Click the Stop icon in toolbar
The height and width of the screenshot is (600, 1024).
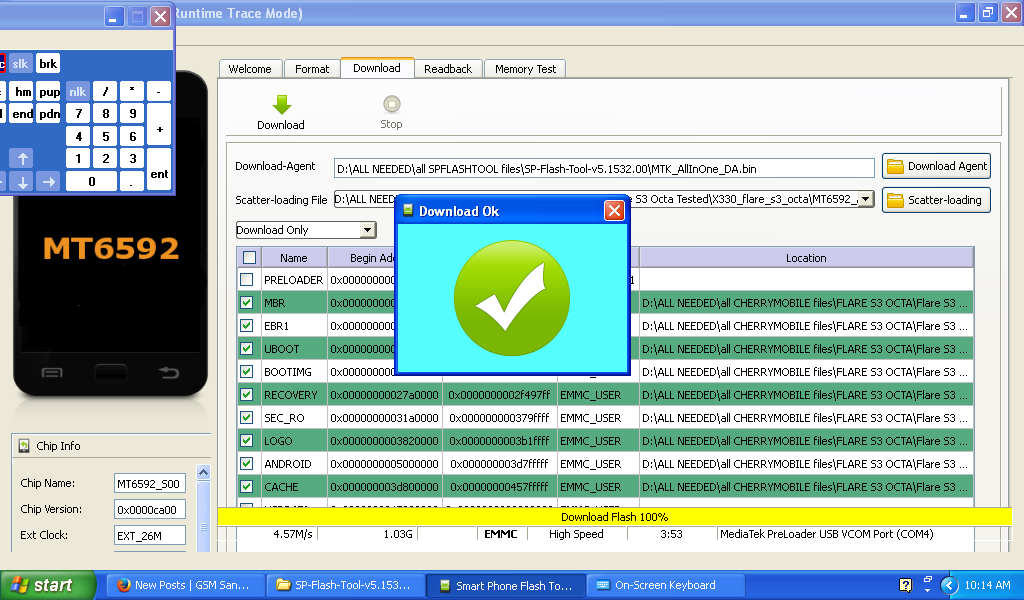pos(391,105)
